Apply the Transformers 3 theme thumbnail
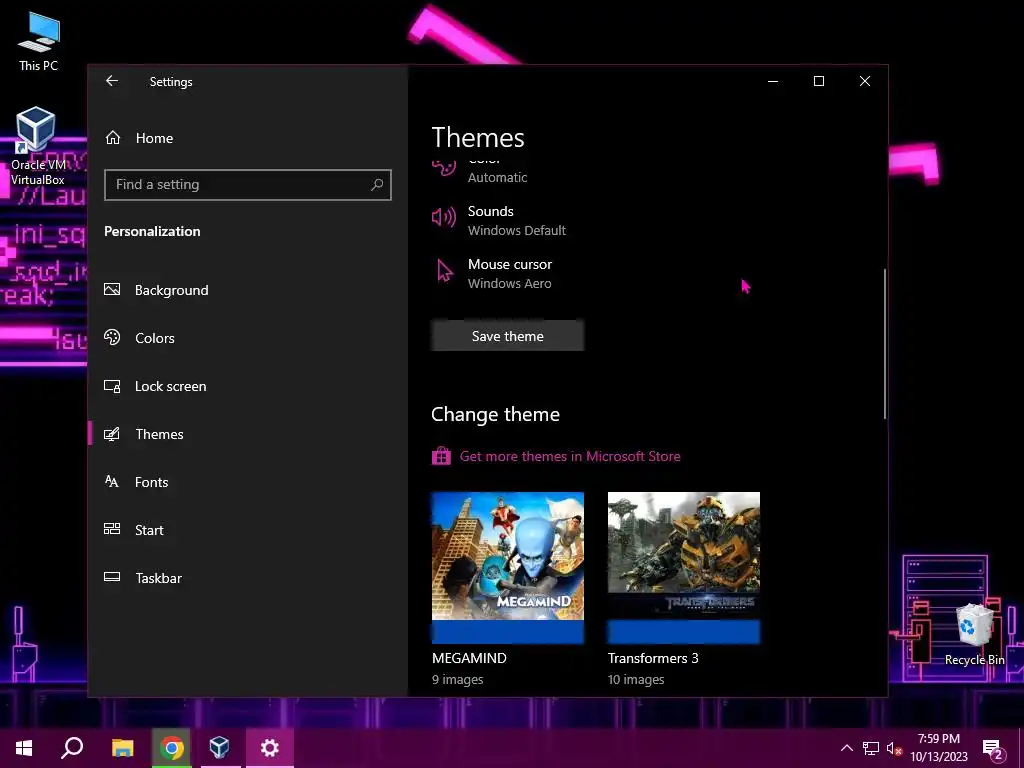 [684, 568]
